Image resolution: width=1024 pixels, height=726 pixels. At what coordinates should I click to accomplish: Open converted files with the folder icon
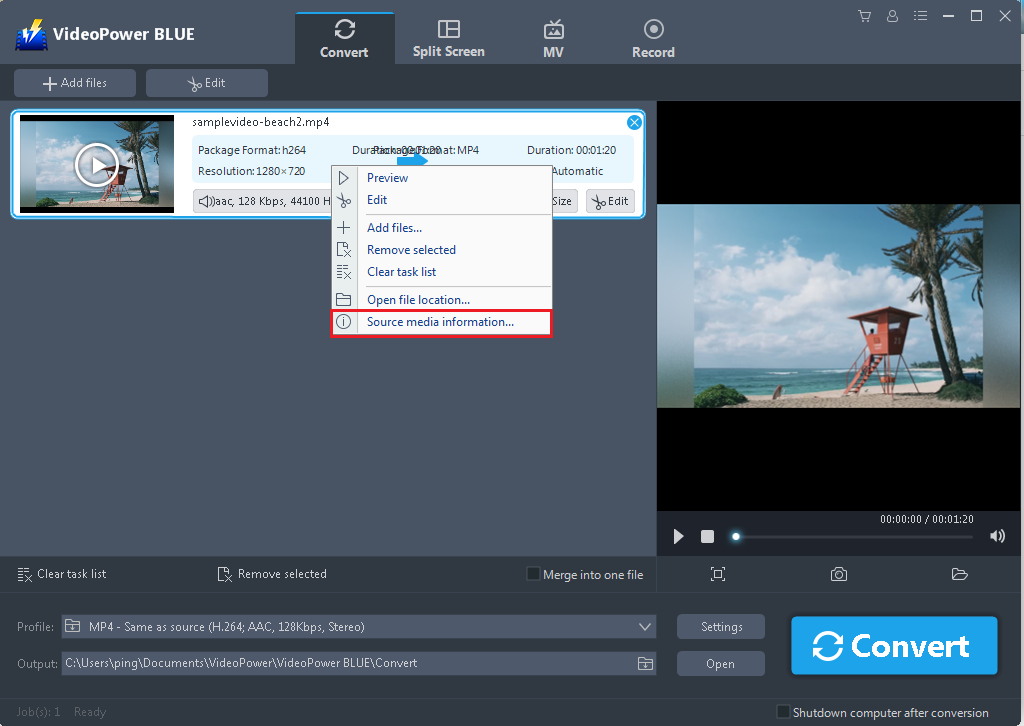click(x=959, y=574)
